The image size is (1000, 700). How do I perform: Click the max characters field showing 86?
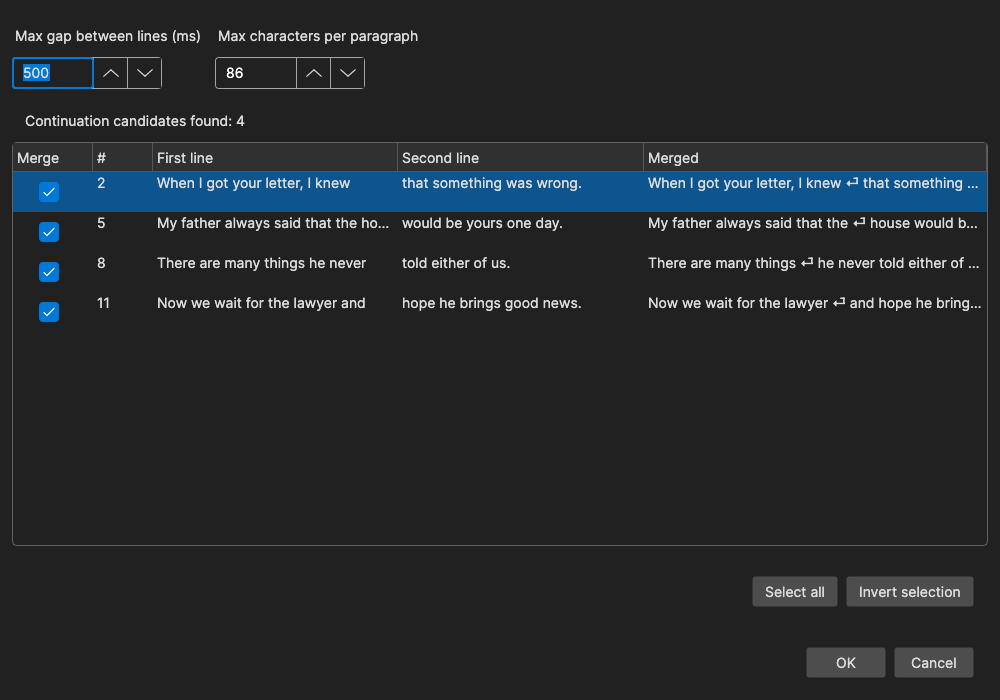coord(256,73)
